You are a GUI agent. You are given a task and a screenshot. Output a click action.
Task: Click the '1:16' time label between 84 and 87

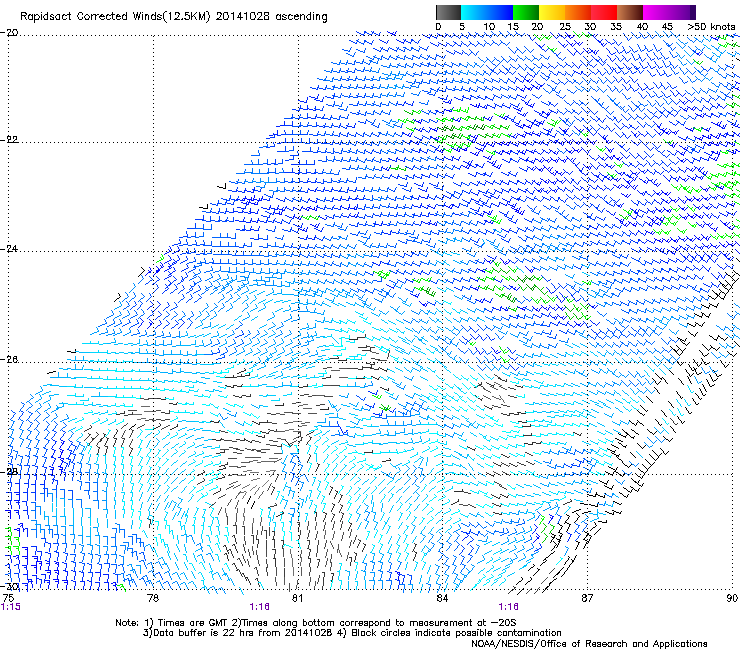point(508,607)
